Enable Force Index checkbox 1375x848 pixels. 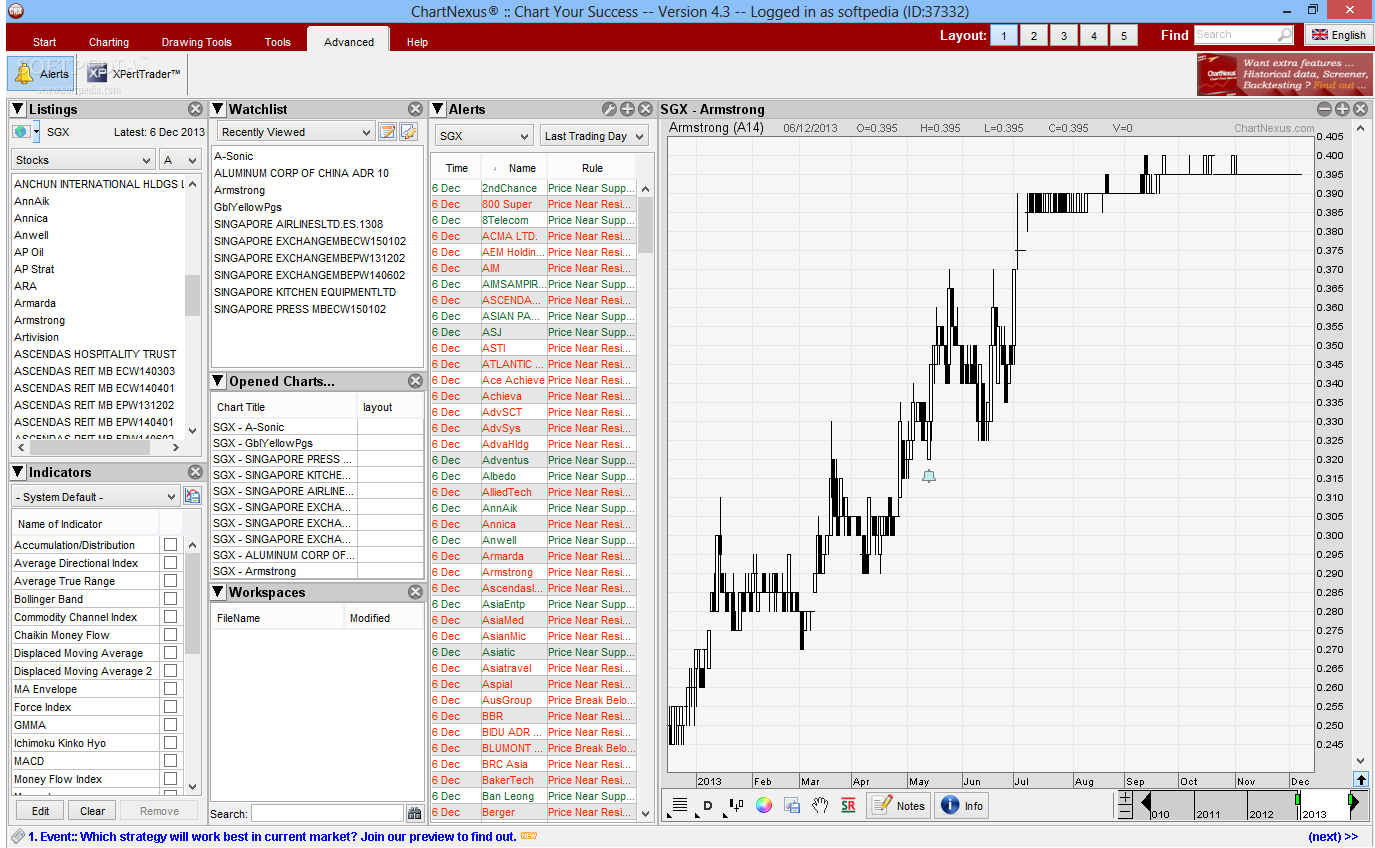click(170, 706)
